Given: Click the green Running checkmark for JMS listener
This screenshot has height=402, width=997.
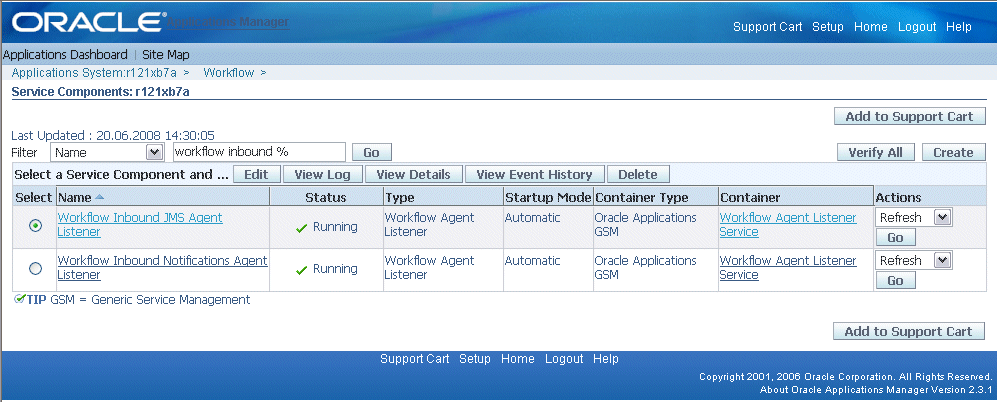Looking at the screenshot, I should coord(302,228).
